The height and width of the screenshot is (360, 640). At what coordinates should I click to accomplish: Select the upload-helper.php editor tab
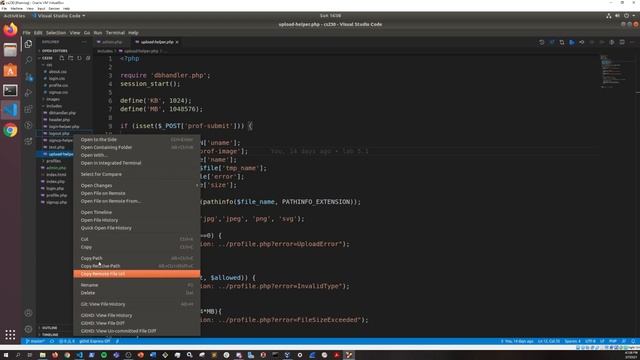coord(157,42)
